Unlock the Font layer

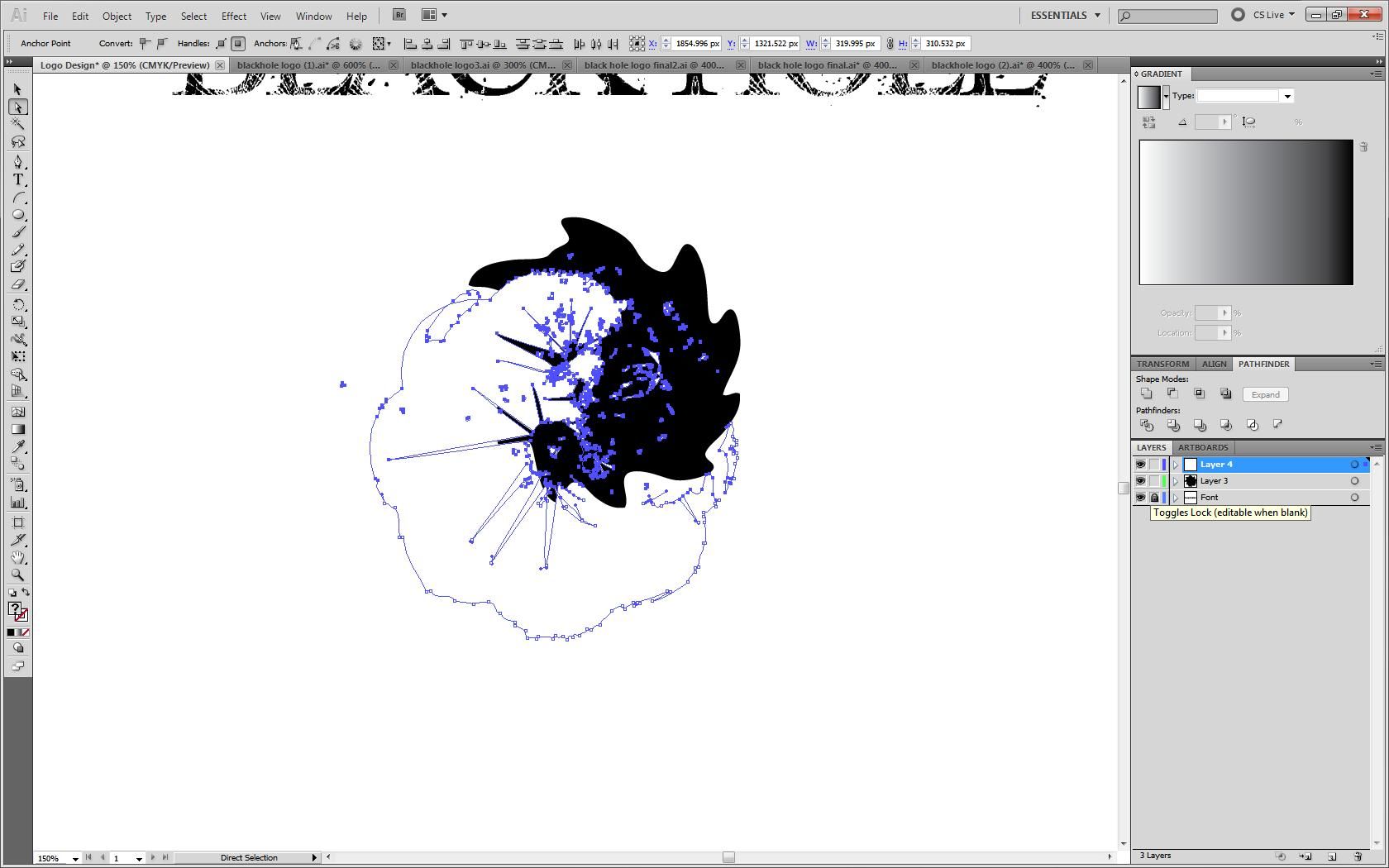[1155, 497]
